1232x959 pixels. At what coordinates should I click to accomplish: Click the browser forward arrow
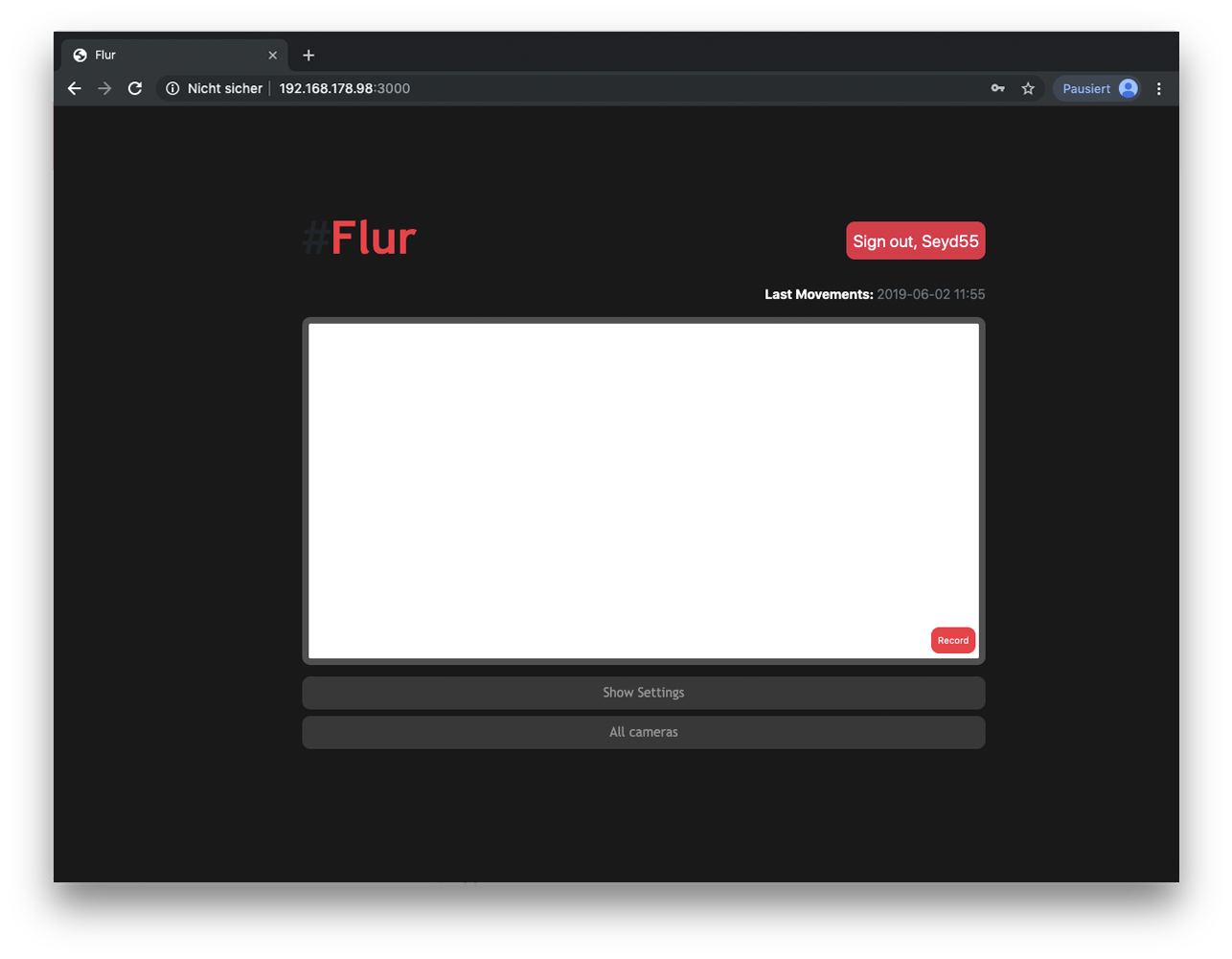click(104, 88)
